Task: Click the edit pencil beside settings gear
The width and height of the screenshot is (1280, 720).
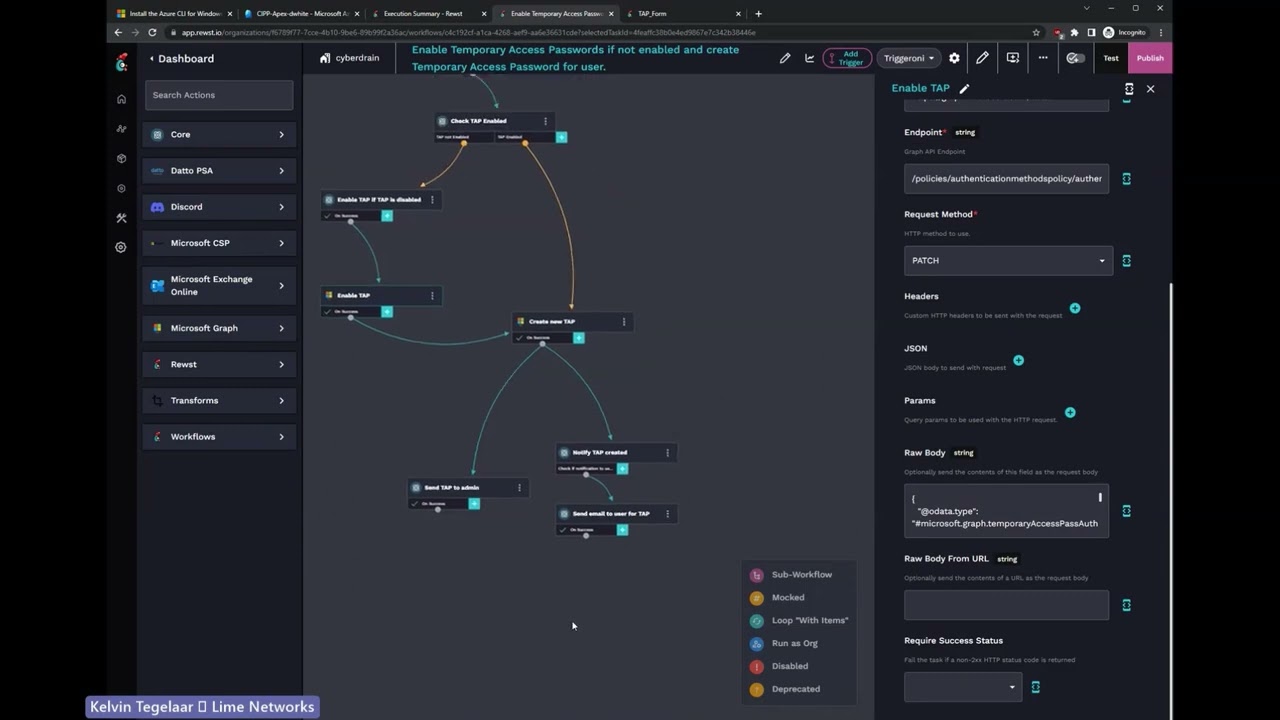Action: (x=982, y=58)
